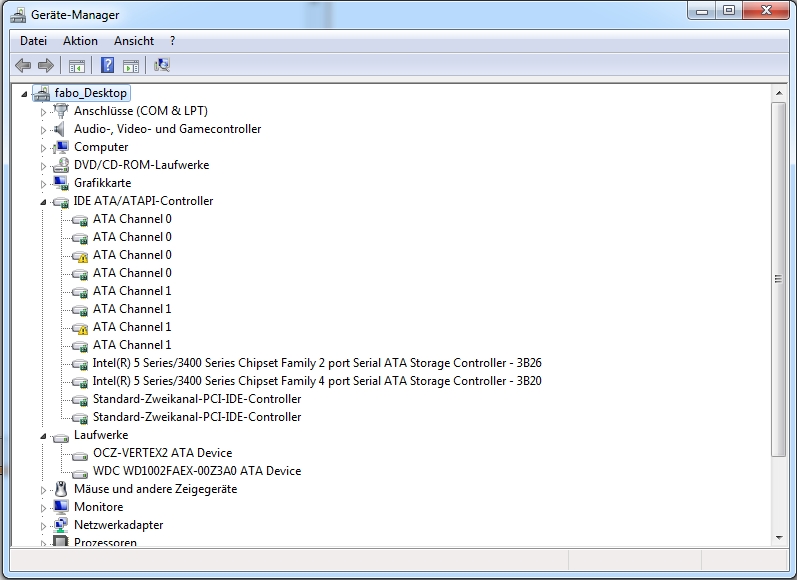This screenshot has height=580, width=797.
Task: Collapse the fabo_Desktop root node
Action: pyautogui.click(x=24, y=94)
